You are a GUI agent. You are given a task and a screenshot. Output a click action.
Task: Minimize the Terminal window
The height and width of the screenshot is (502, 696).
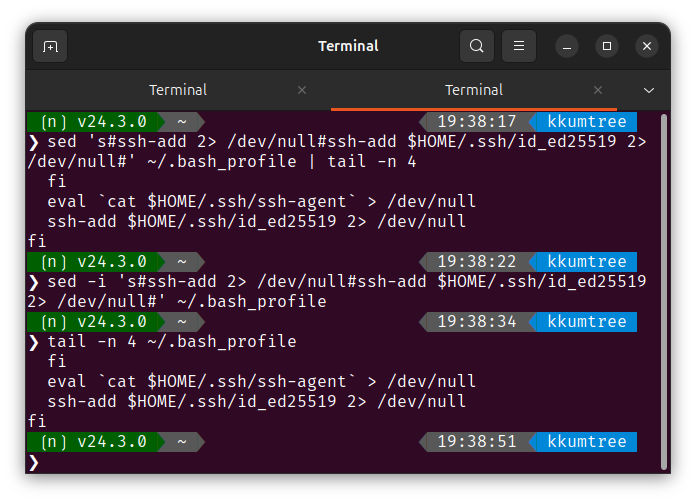(x=567, y=46)
